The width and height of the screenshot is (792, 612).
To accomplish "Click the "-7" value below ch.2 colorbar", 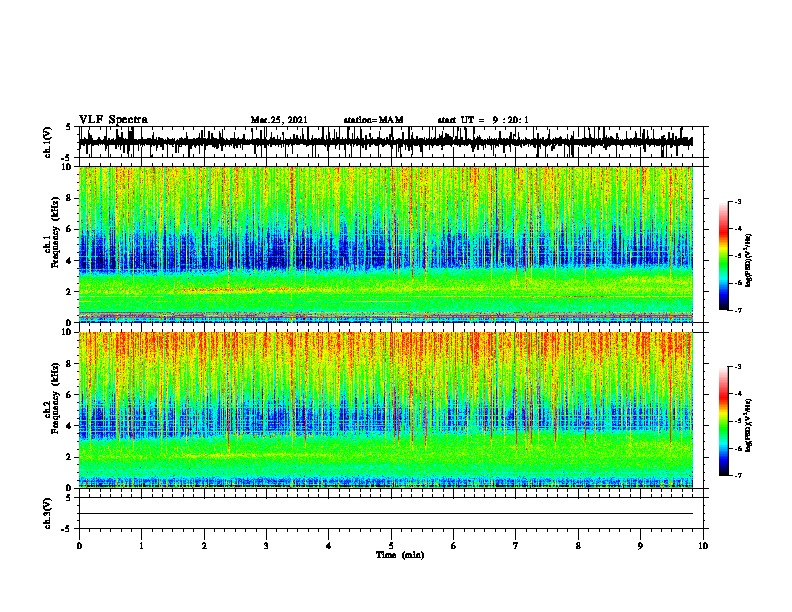I will pos(737,475).
